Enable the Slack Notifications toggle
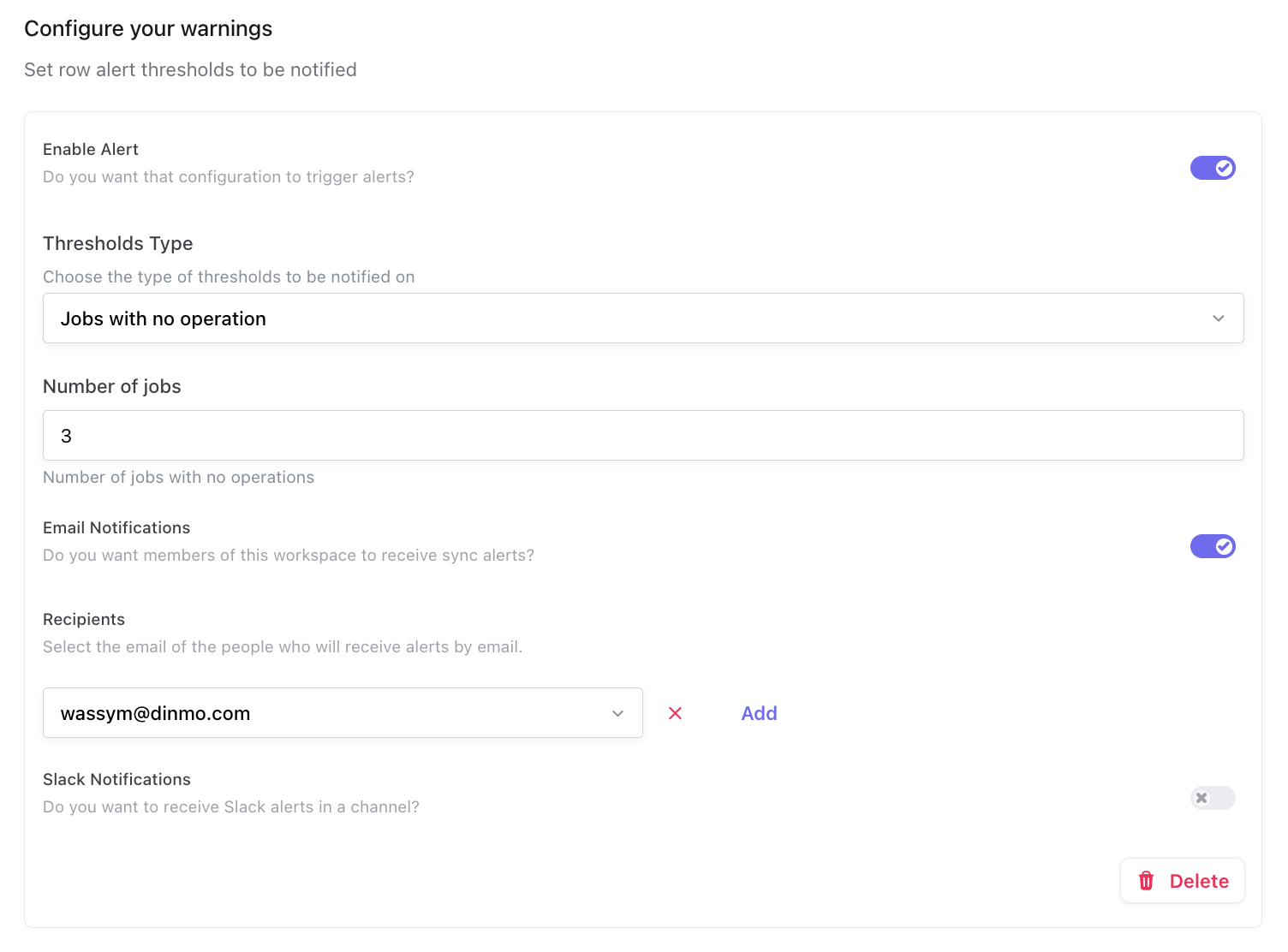The image size is (1288, 952). coord(1212,798)
